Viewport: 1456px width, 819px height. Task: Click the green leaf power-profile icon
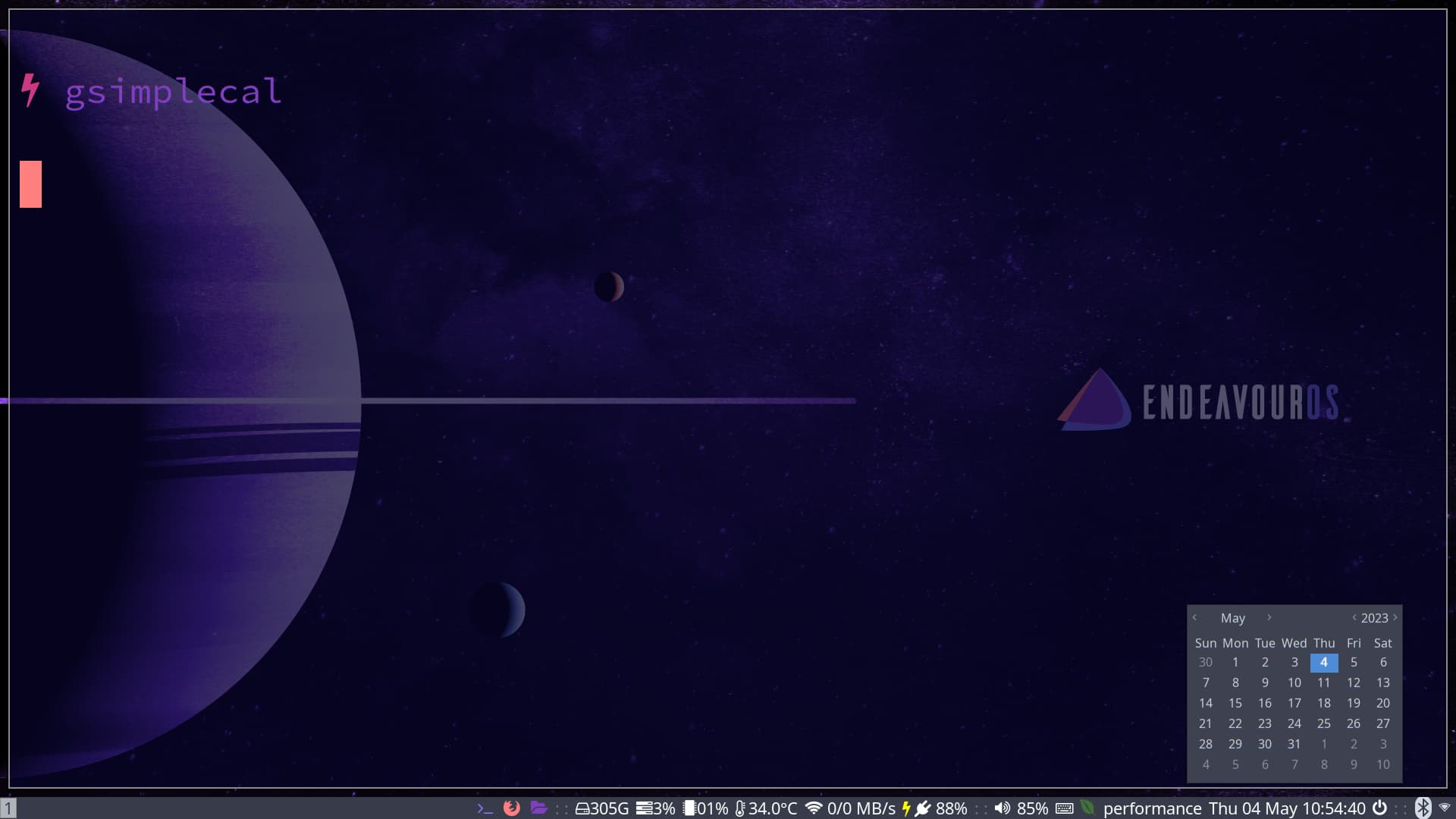(x=1087, y=808)
